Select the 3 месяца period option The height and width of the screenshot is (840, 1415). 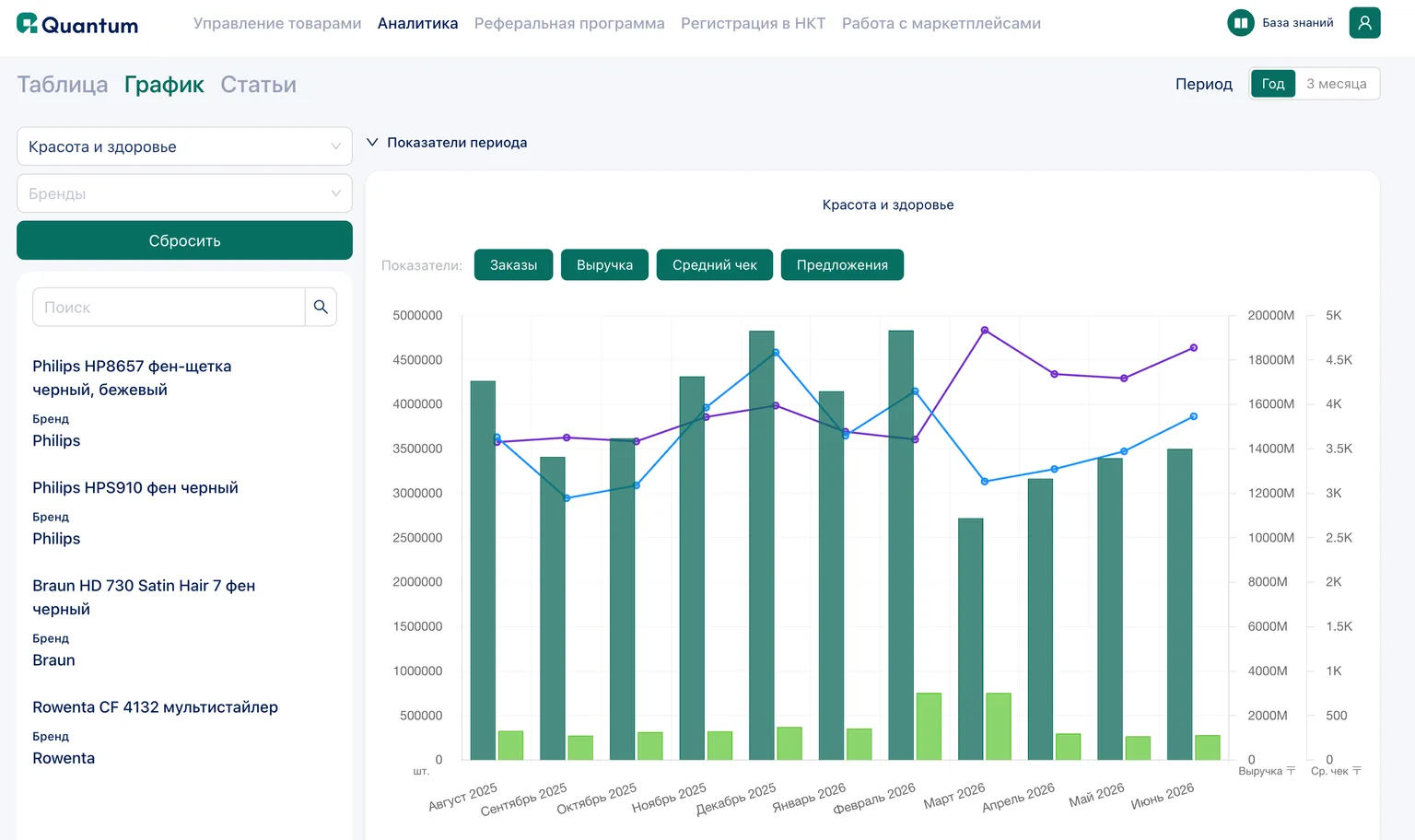click(x=1337, y=84)
